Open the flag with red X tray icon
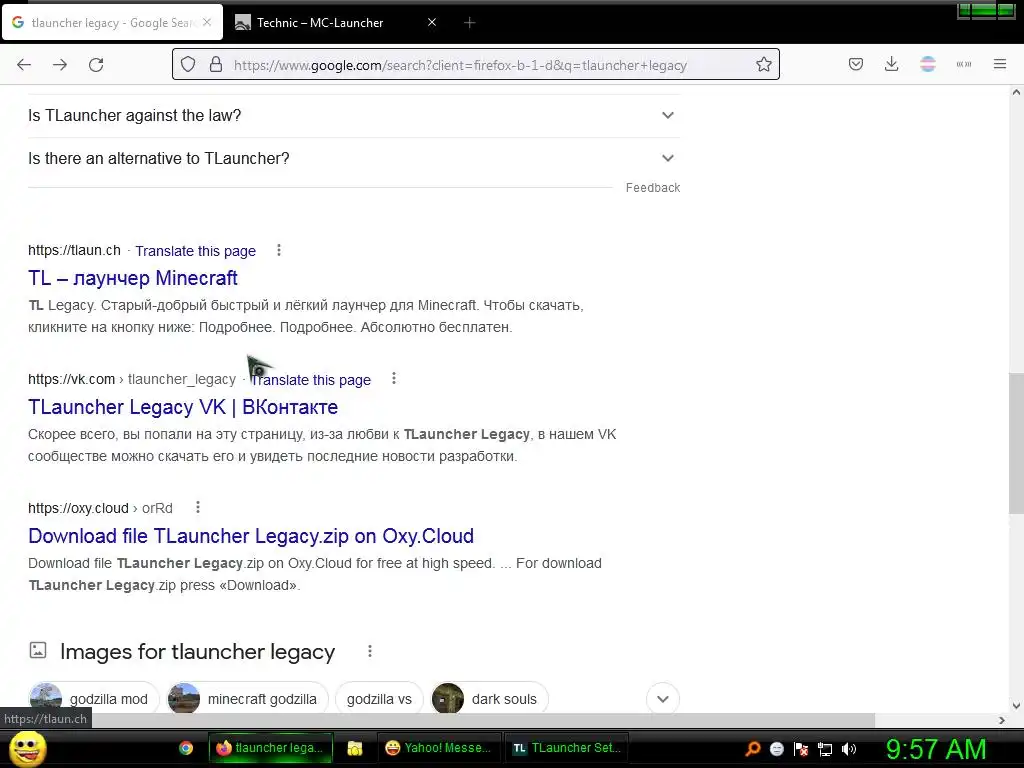 [x=801, y=749]
